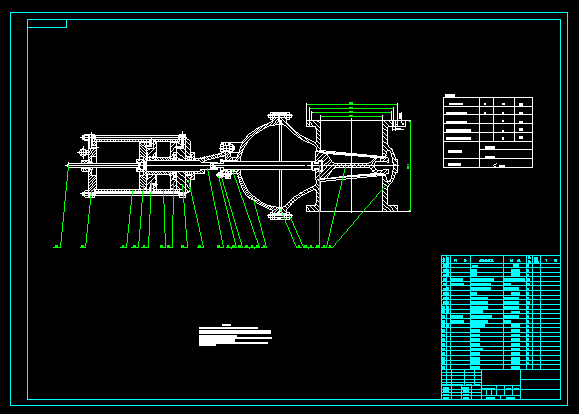Select the cyan parts list table
579x414 pixels.
pos(501,312)
